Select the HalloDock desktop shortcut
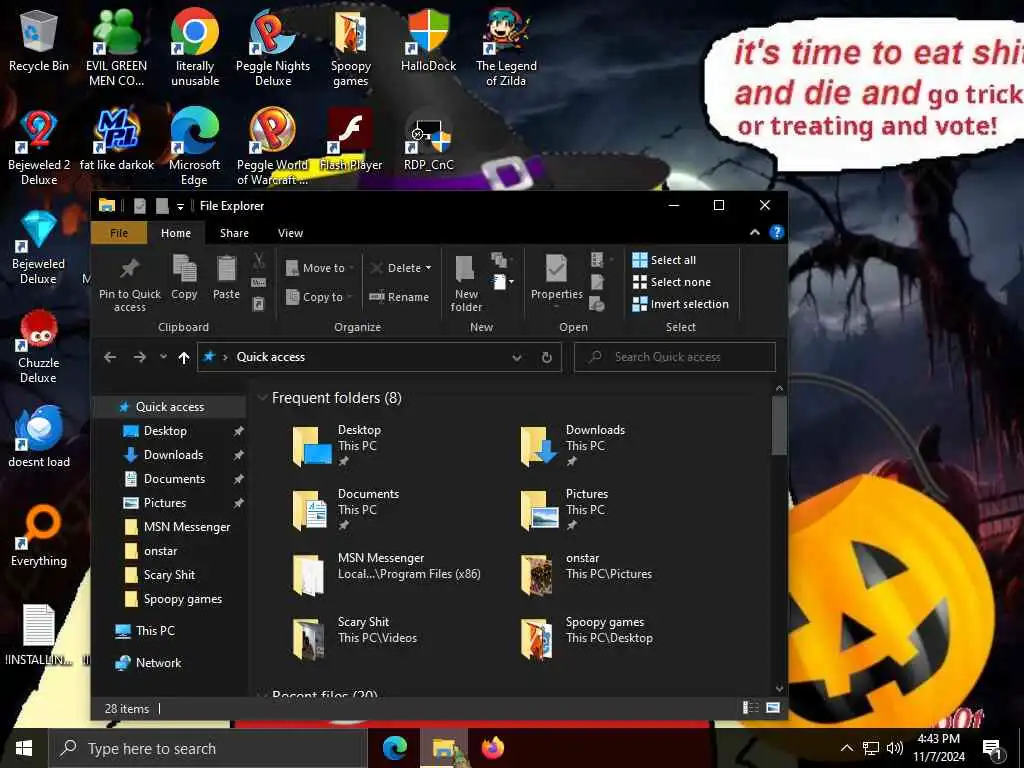The height and width of the screenshot is (768, 1024). coord(428,42)
